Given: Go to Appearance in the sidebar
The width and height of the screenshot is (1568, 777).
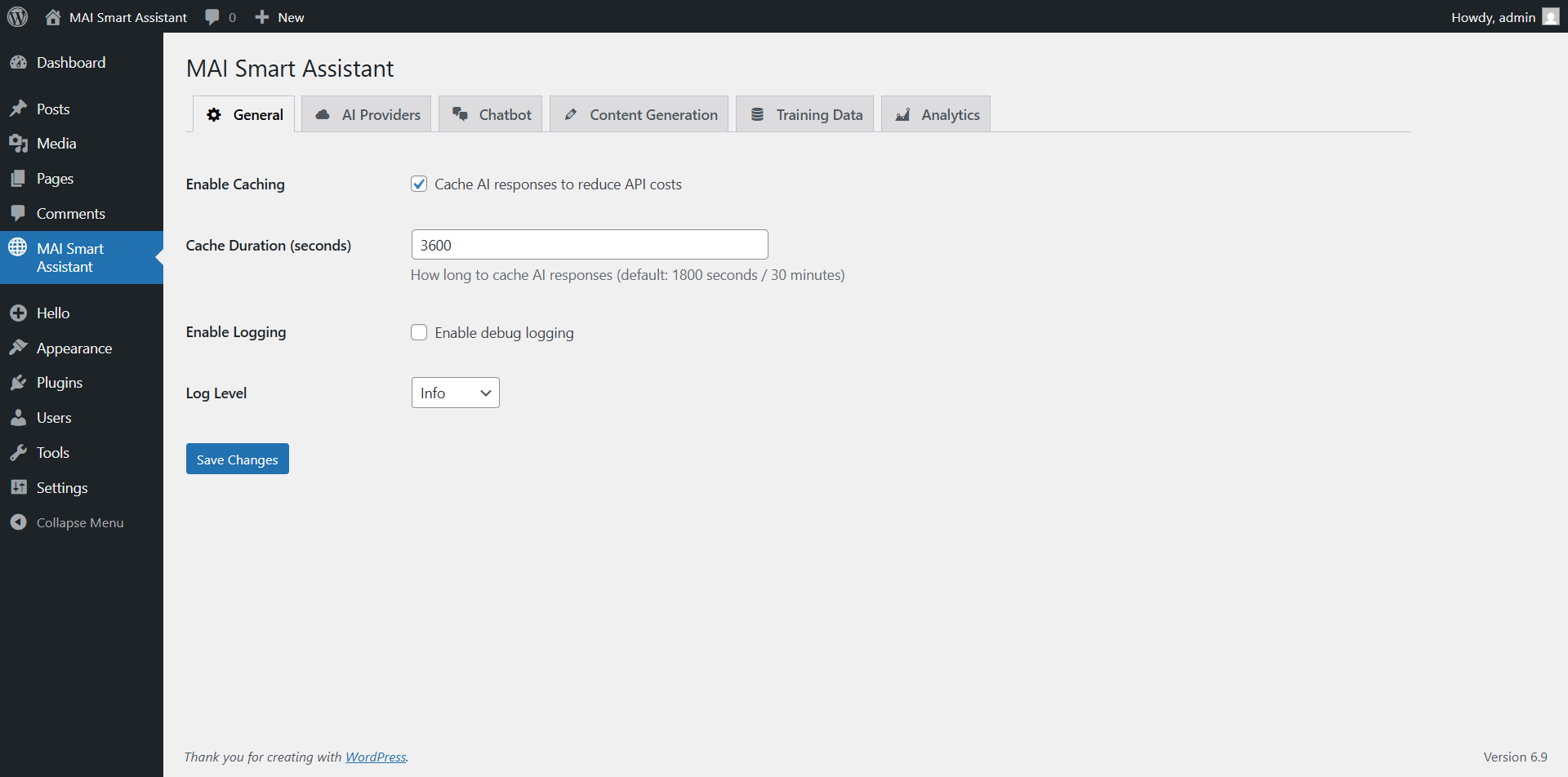Looking at the screenshot, I should point(82,349).
